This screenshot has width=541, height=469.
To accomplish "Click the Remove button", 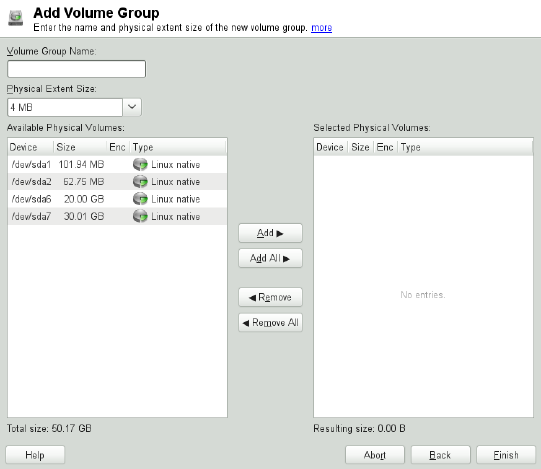I will [x=270, y=297].
